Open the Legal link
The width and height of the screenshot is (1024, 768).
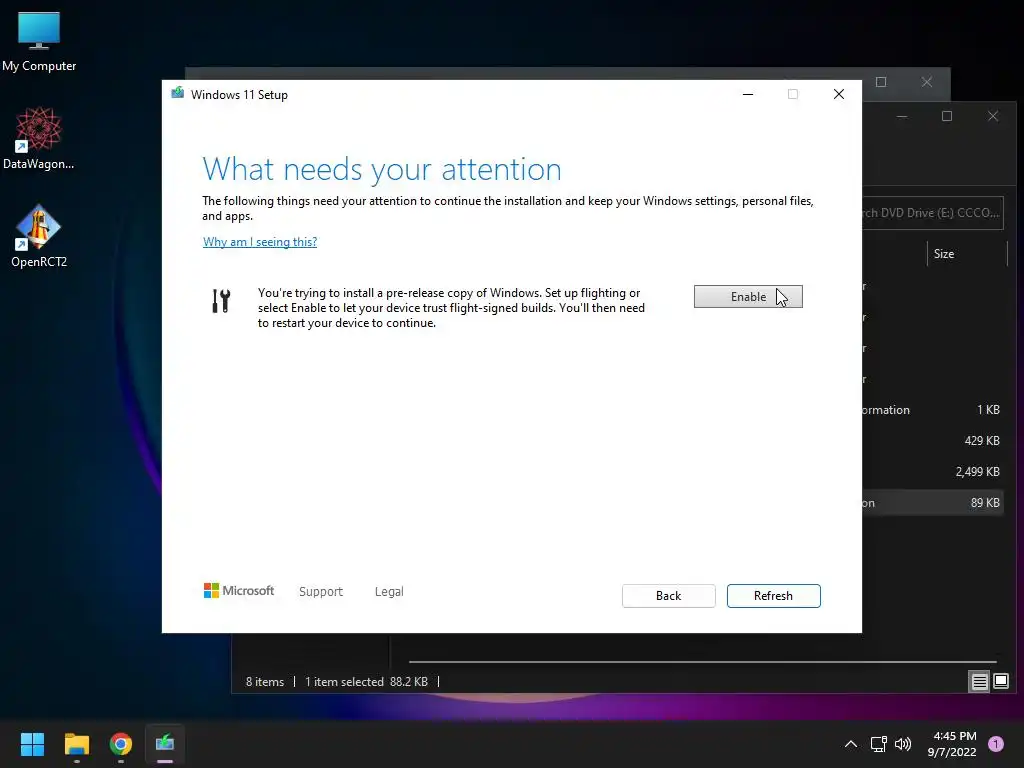point(389,591)
